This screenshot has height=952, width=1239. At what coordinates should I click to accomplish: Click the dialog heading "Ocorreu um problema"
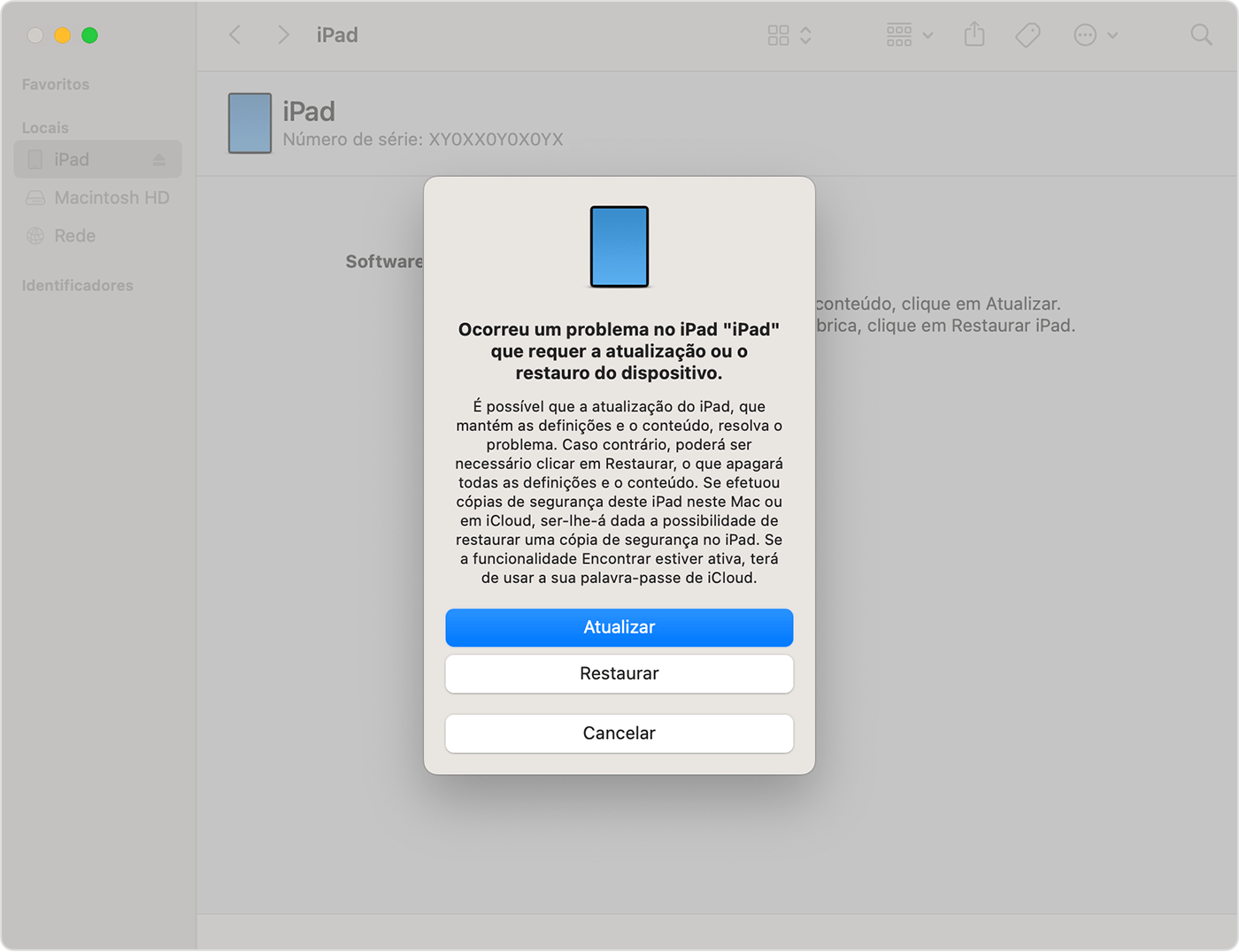pyautogui.click(x=619, y=351)
